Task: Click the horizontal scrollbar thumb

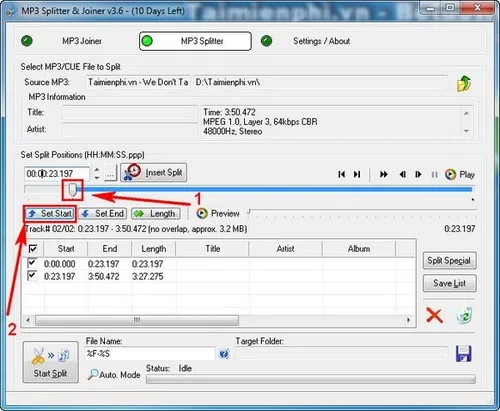Action: [137, 320]
